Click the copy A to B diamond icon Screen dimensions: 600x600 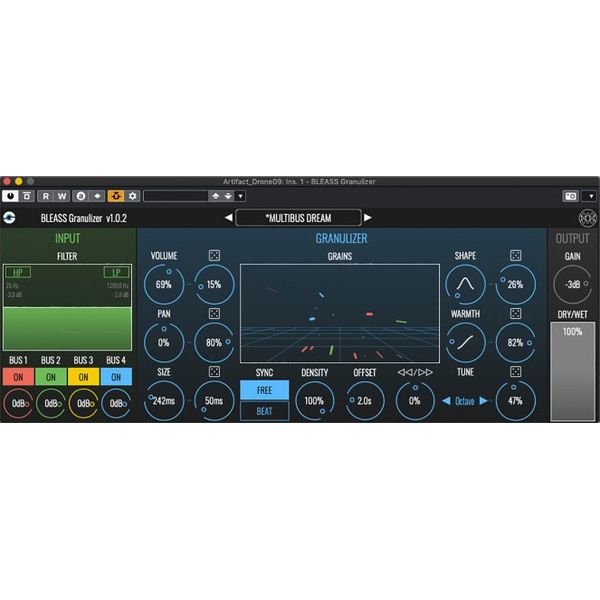pyautogui.click(x=97, y=196)
